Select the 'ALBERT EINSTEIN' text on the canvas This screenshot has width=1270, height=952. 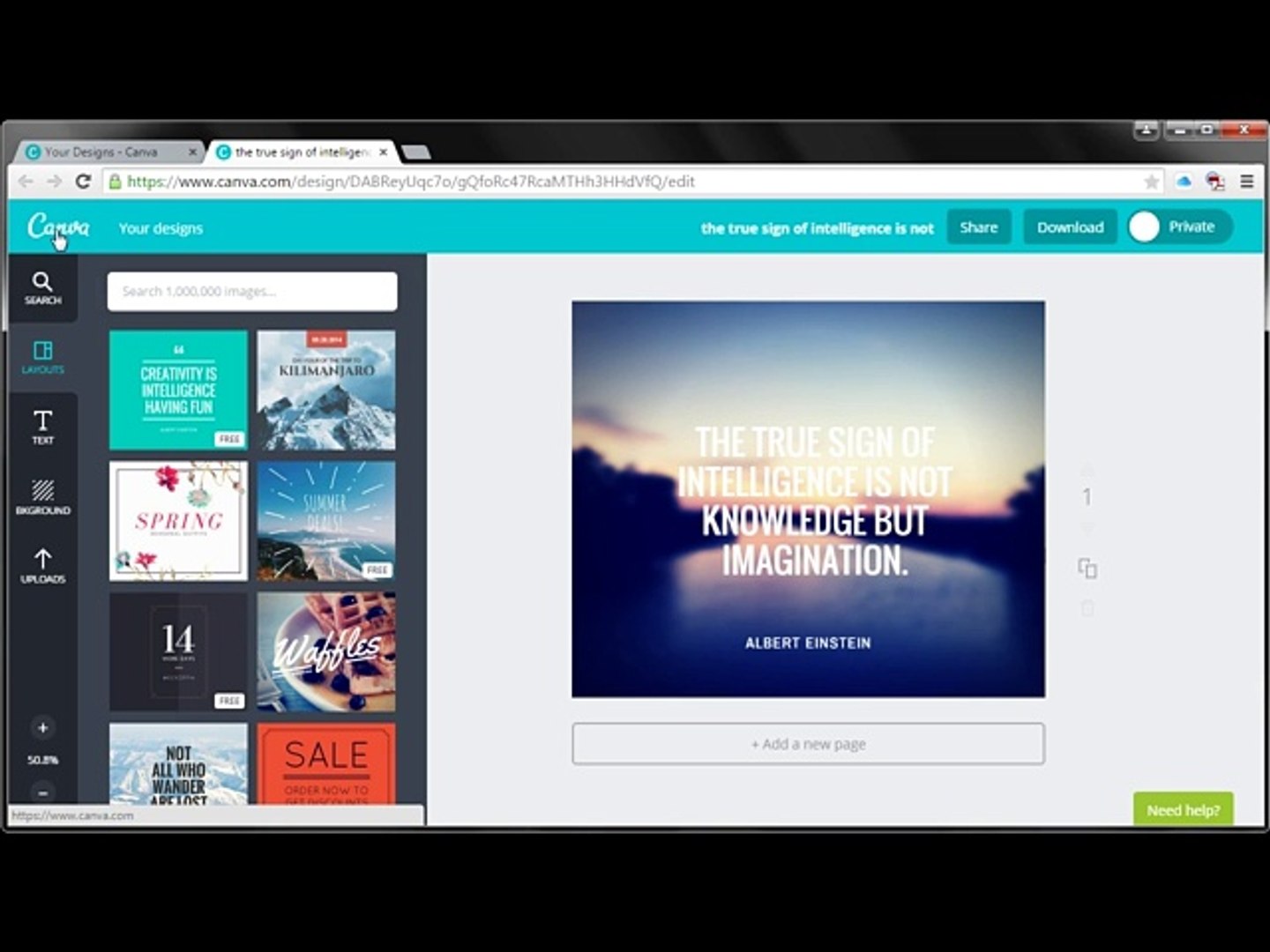(x=808, y=643)
